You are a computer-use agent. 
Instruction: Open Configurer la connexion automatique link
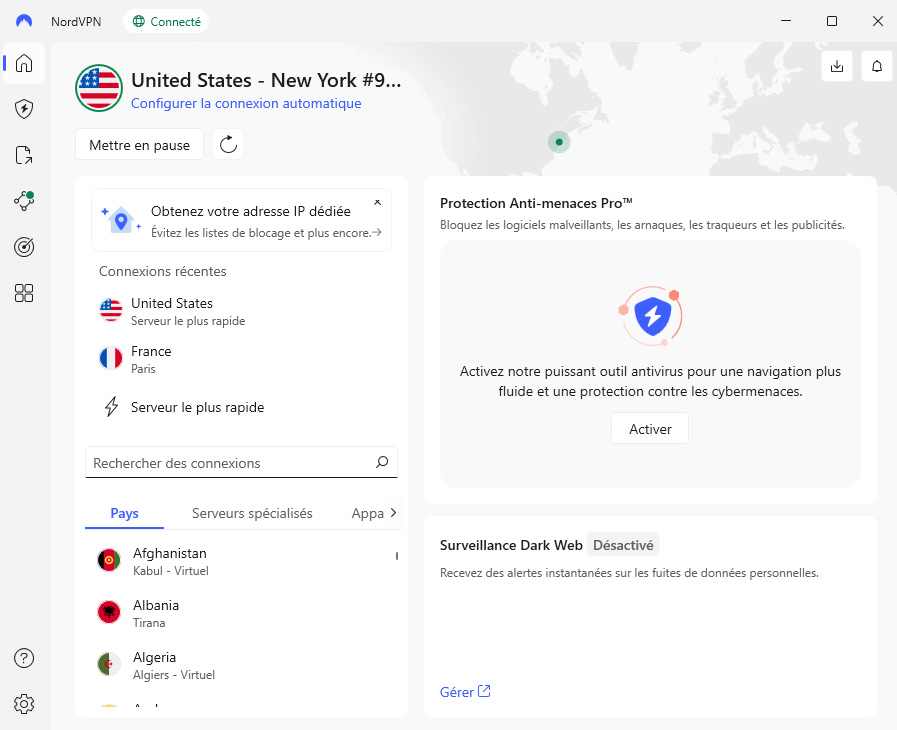click(246, 103)
